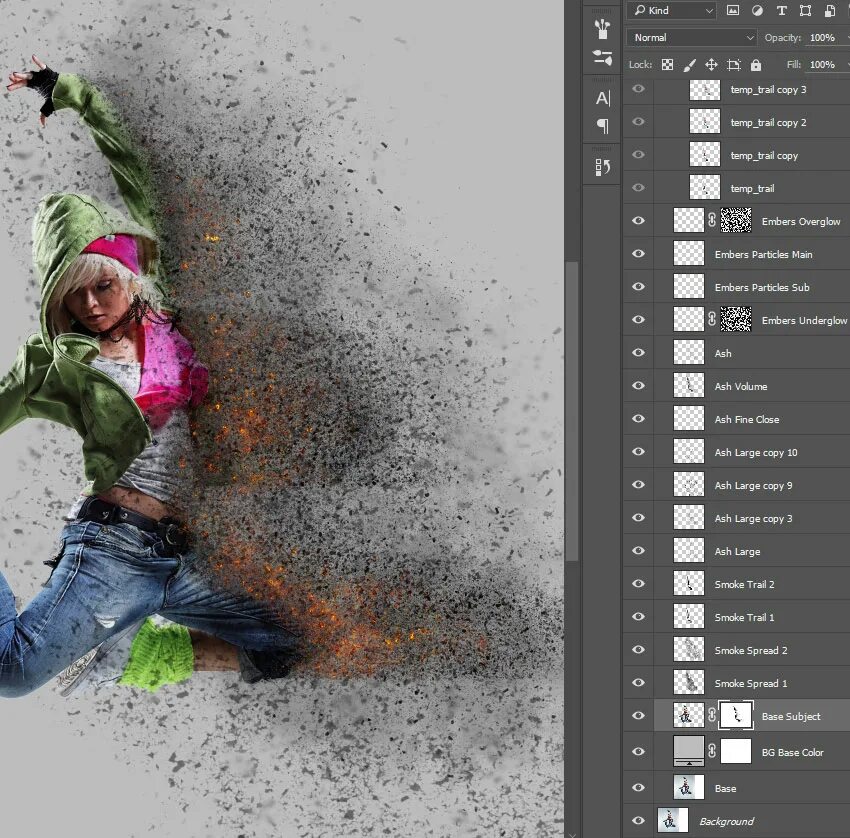The height and width of the screenshot is (838, 850).
Task: Click mask link icon on BG Base Color
Action: [712, 751]
